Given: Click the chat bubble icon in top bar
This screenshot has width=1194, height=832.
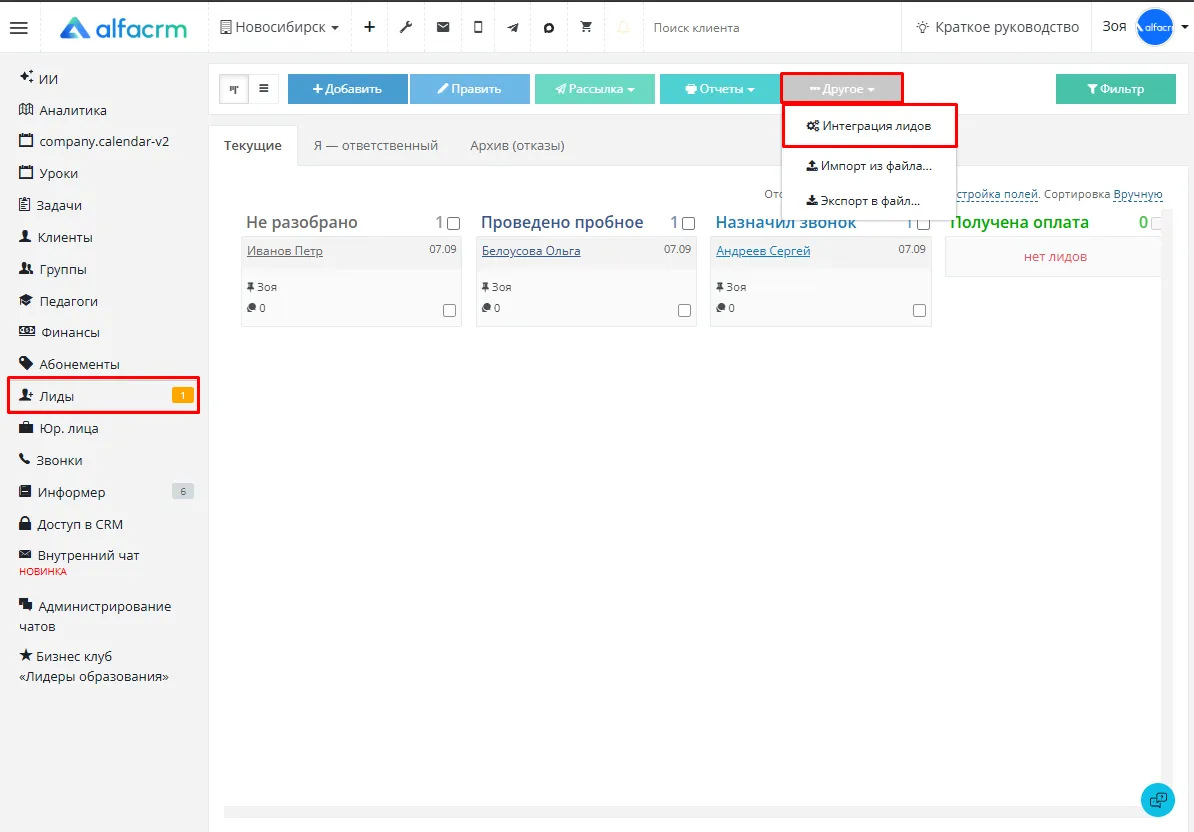Looking at the screenshot, I should point(549,27).
